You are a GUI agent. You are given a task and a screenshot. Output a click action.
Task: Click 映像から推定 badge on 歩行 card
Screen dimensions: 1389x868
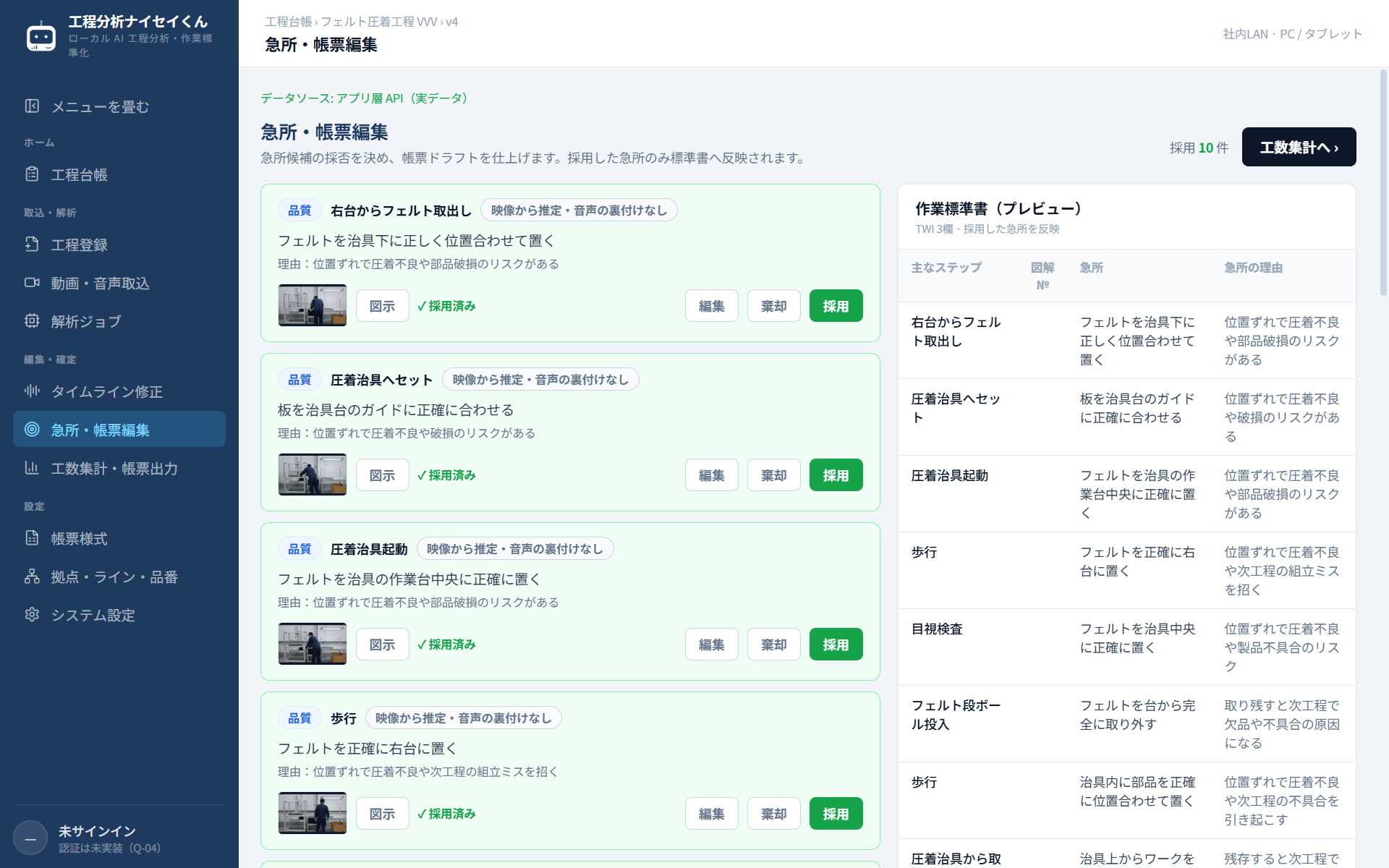463,718
